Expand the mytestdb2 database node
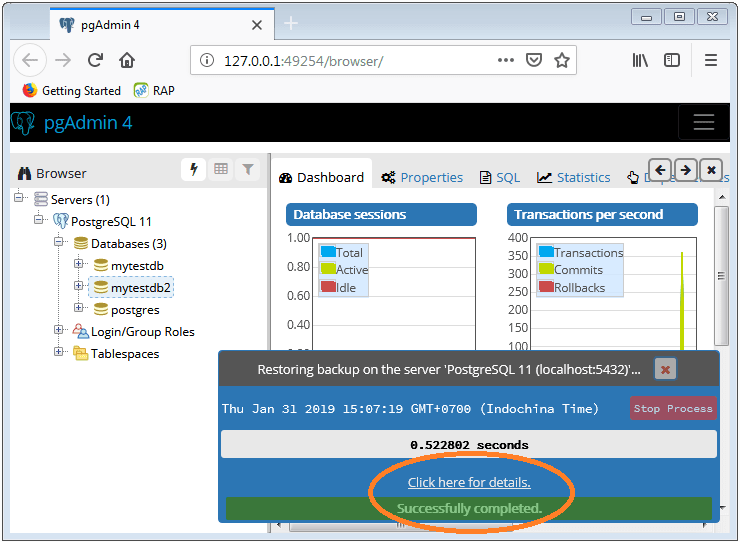This screenshot has height=542, width=740. click(x=79, y=286)
